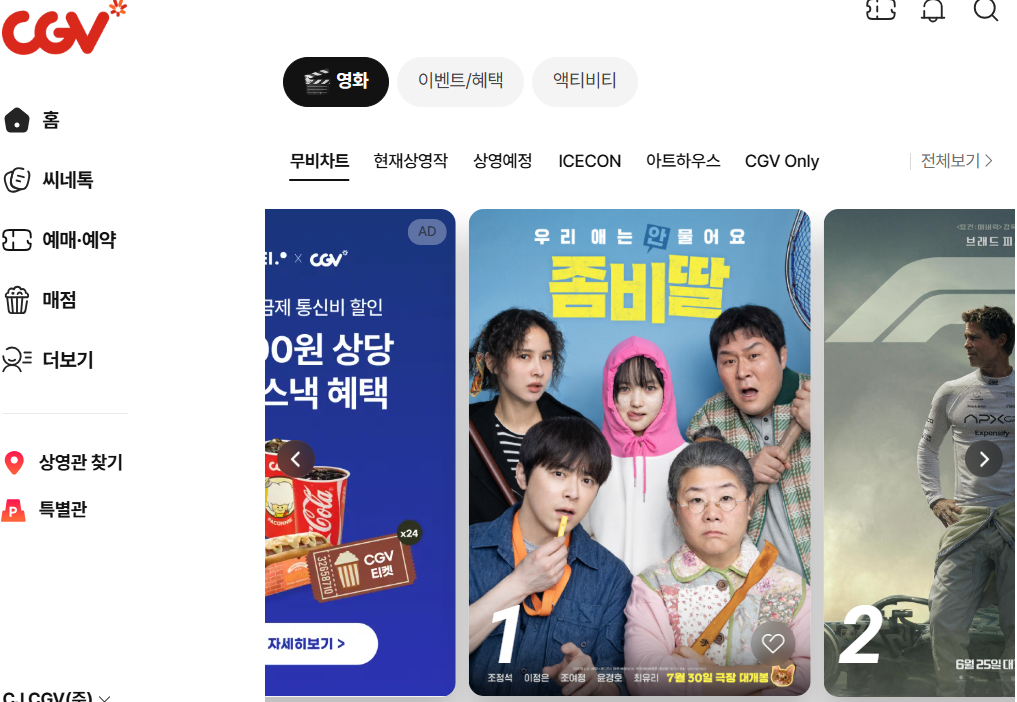Expand 전체보기 chevron link
This screenshot has height=702, width=1017.
tap(957, 160)
